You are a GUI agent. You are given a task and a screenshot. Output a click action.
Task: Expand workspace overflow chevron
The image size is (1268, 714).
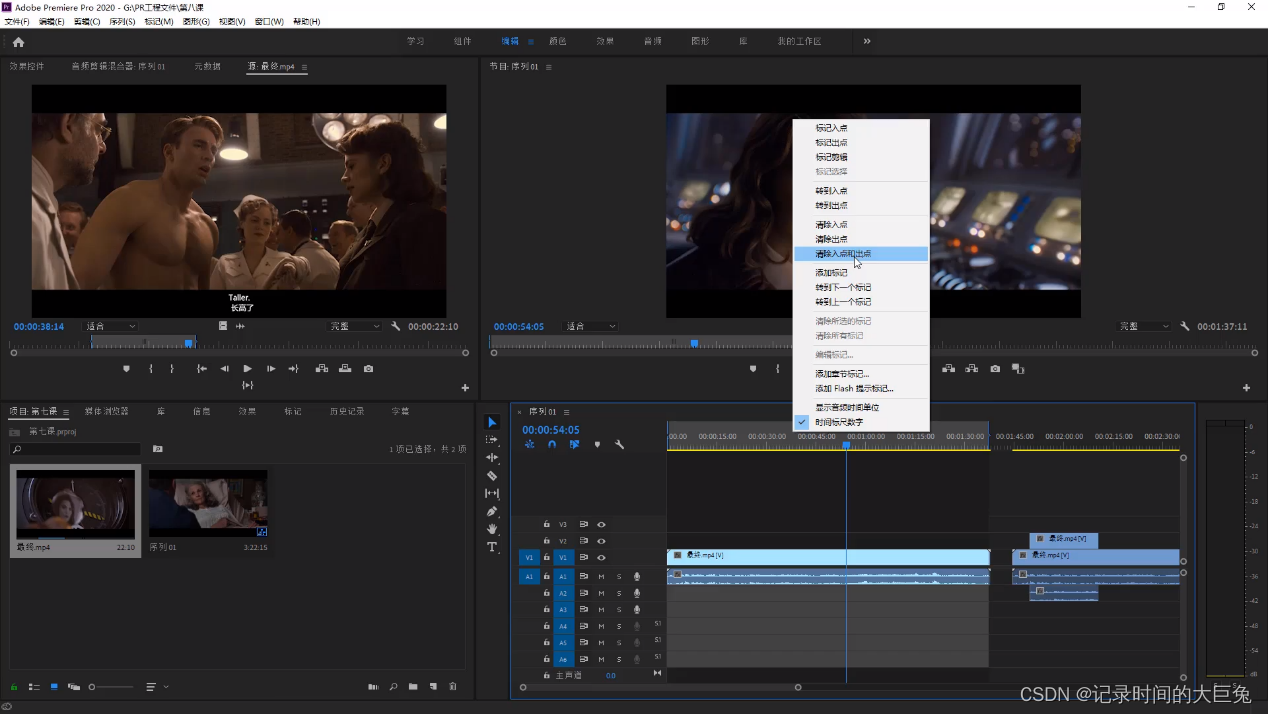tap(866, 41)
